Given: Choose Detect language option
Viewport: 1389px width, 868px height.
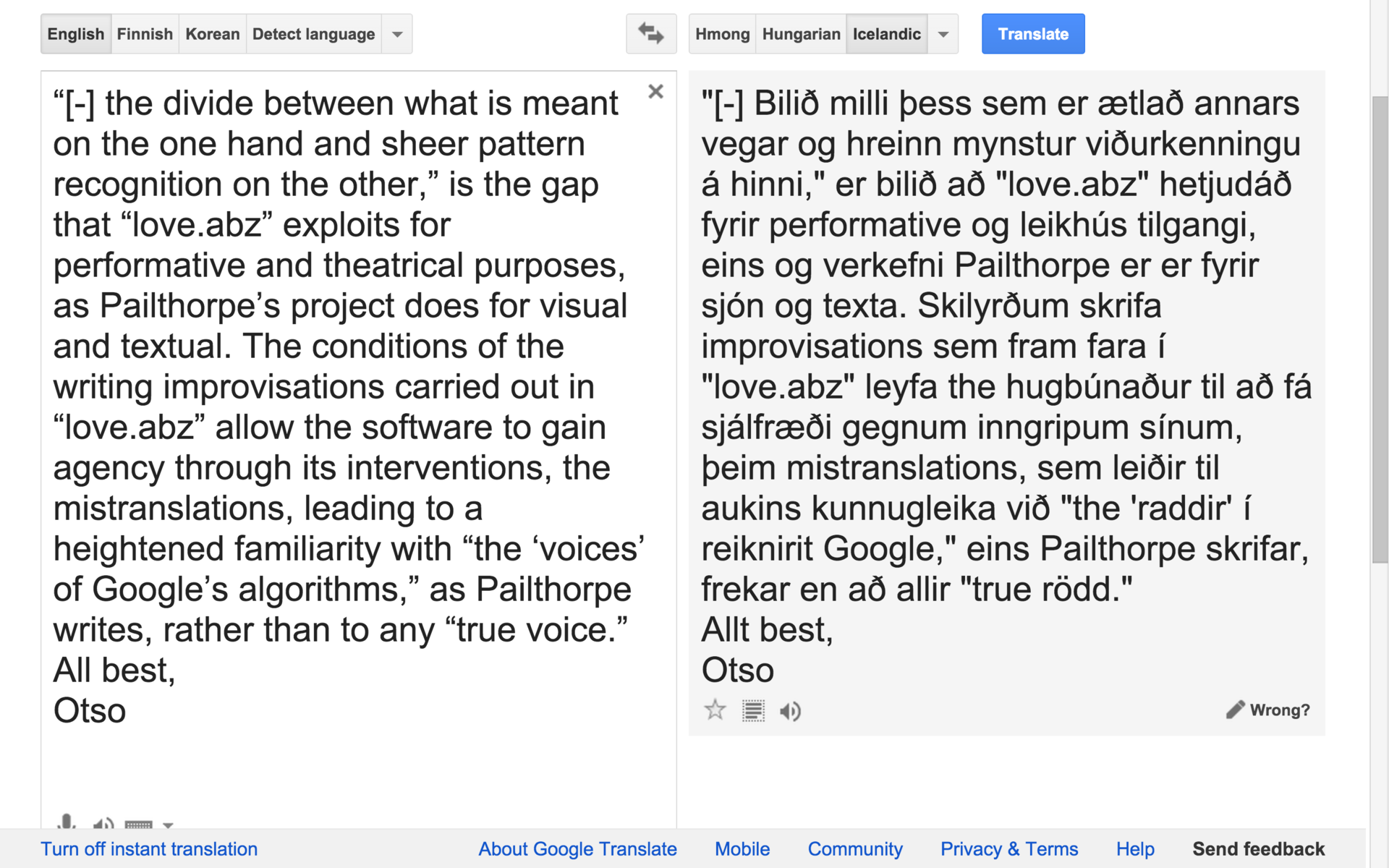Looking at the screenshot, I should point(313,34).
